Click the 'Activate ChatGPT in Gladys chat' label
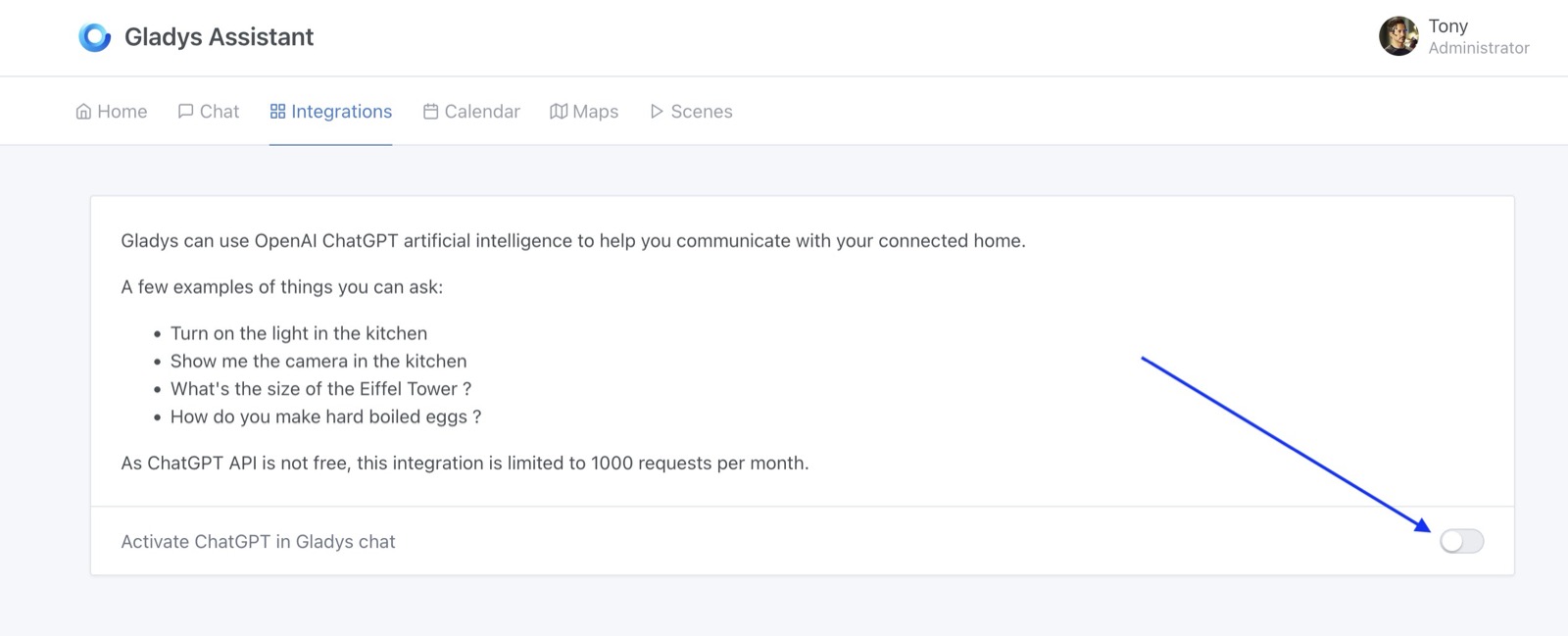Image resolution: width=1568 pixels, height=636 pixels. [258, 542]
